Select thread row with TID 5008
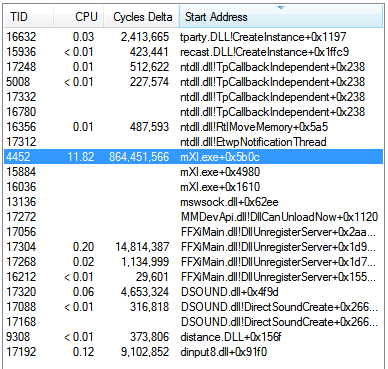This screenshot has width=388, height=369. click(x=193, y=82)
